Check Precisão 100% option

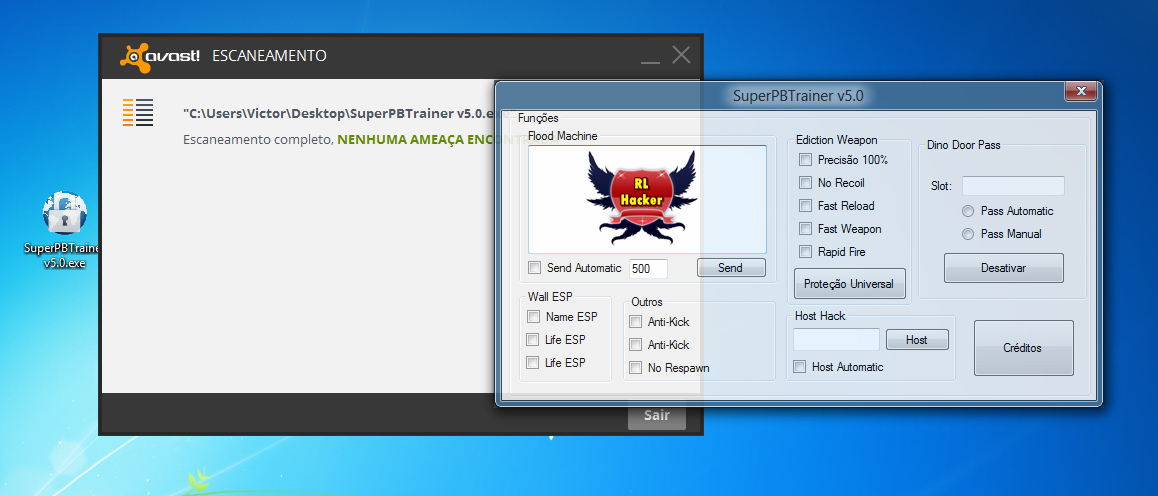coord(805,159)
